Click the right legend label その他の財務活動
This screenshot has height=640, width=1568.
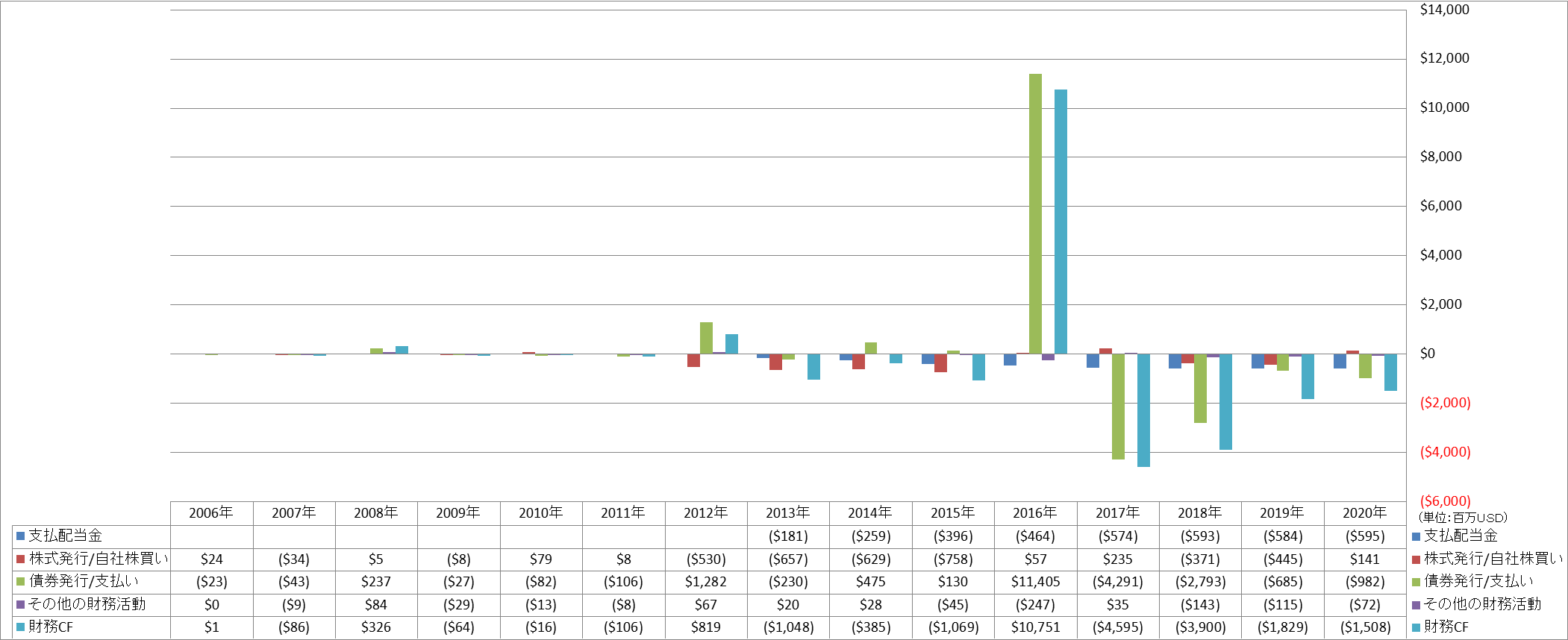click(1482, 604)
